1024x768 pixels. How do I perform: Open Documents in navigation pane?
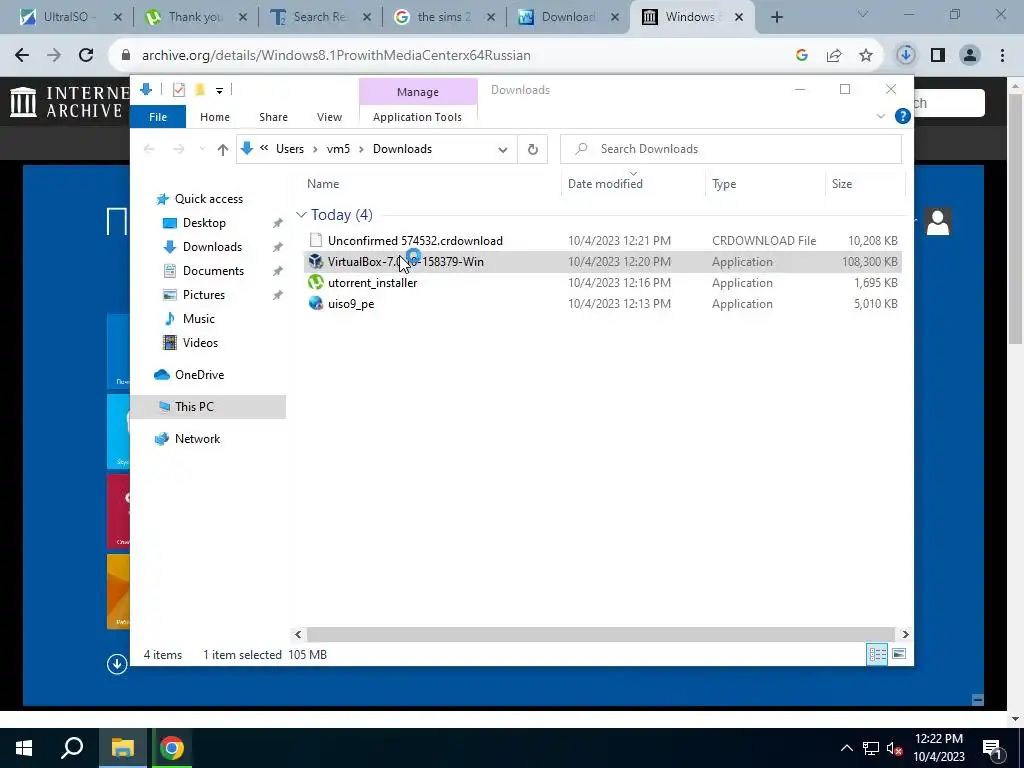point(213,271)
